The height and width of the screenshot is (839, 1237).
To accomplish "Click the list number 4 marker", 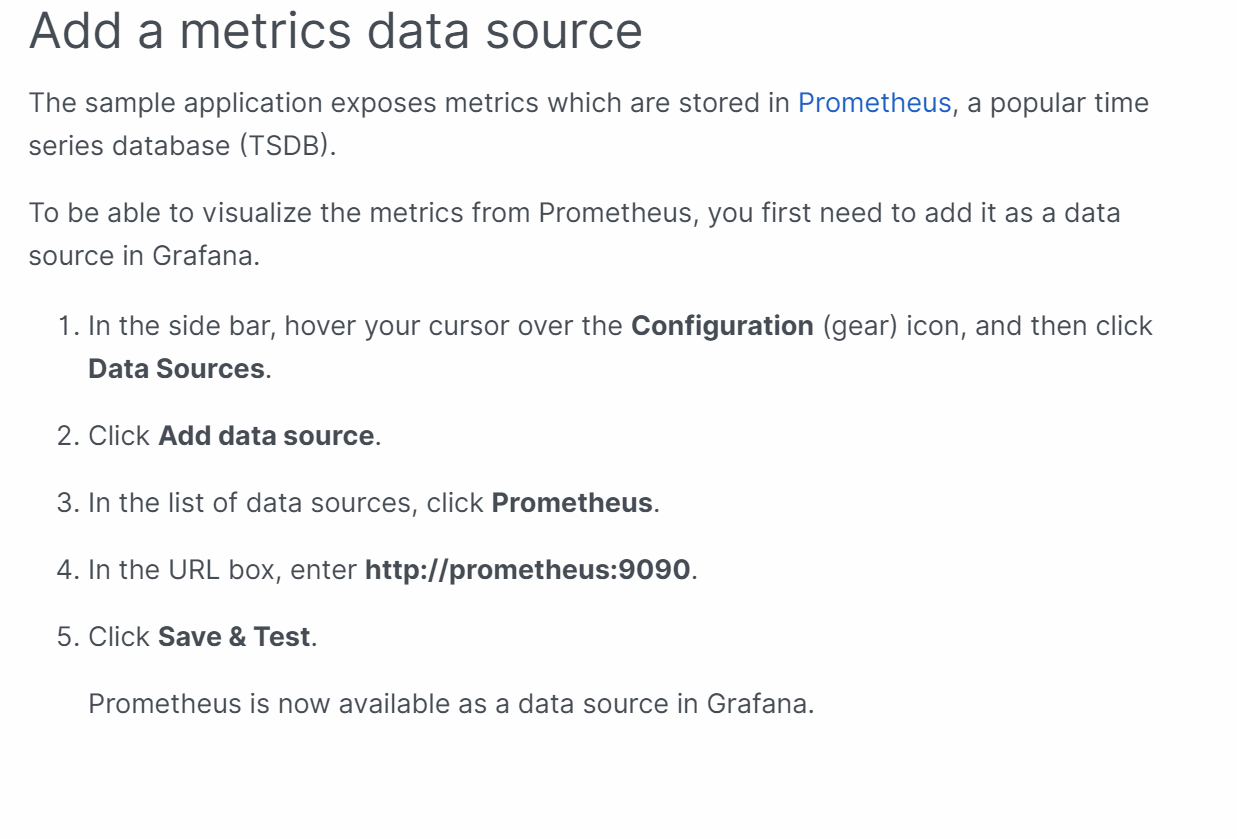I will point(68,570).
